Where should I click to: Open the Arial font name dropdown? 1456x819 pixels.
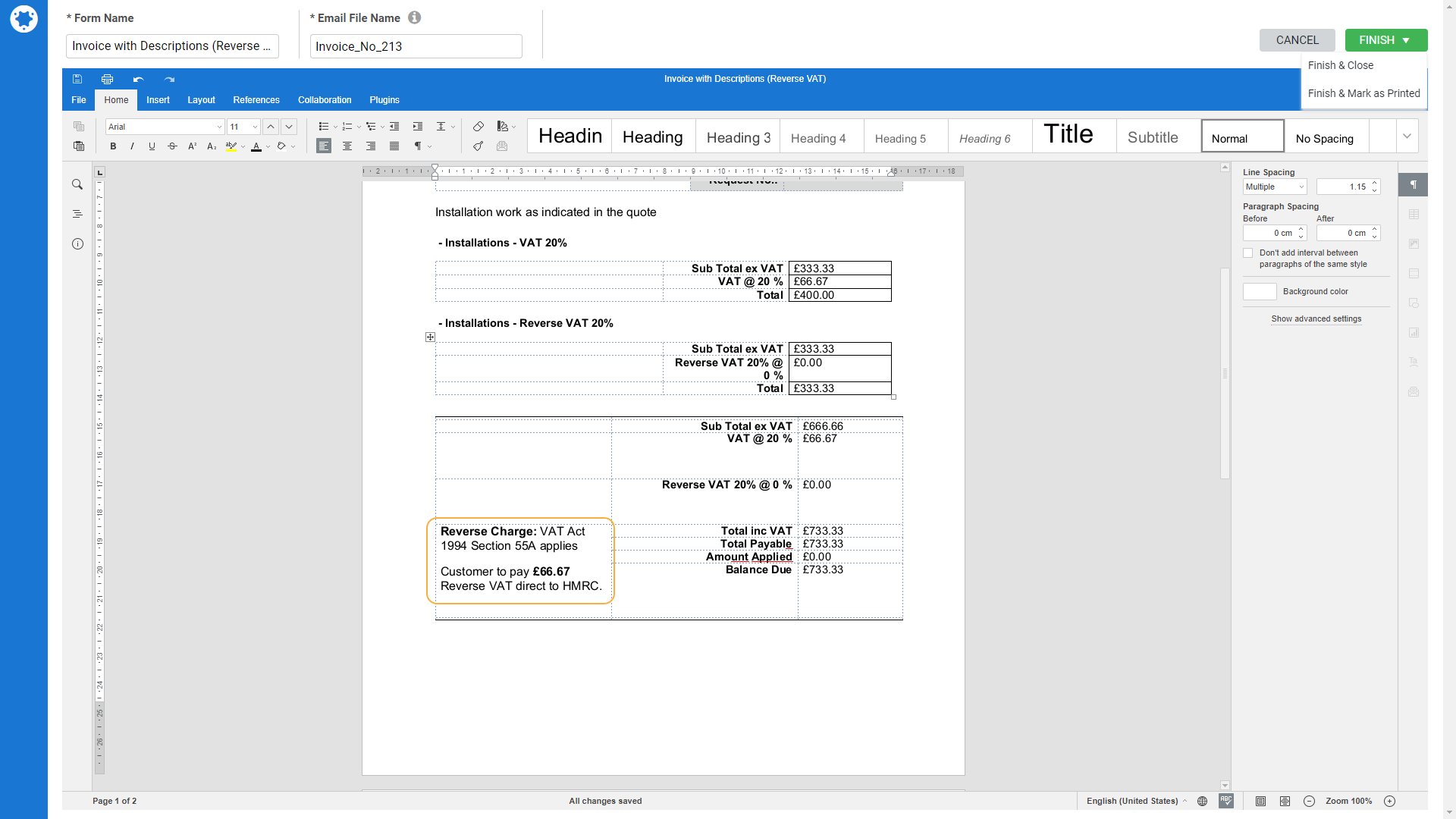click(219, 127)
